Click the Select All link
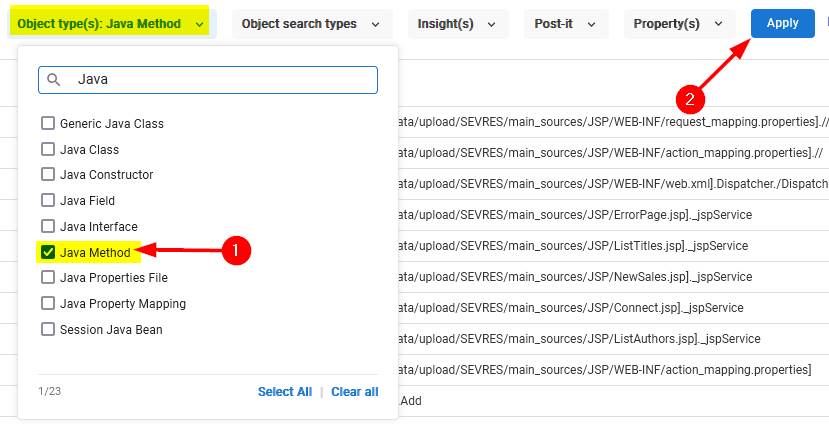Image resolution: width=829 pixels, height=424 pixels. point(284,392)
